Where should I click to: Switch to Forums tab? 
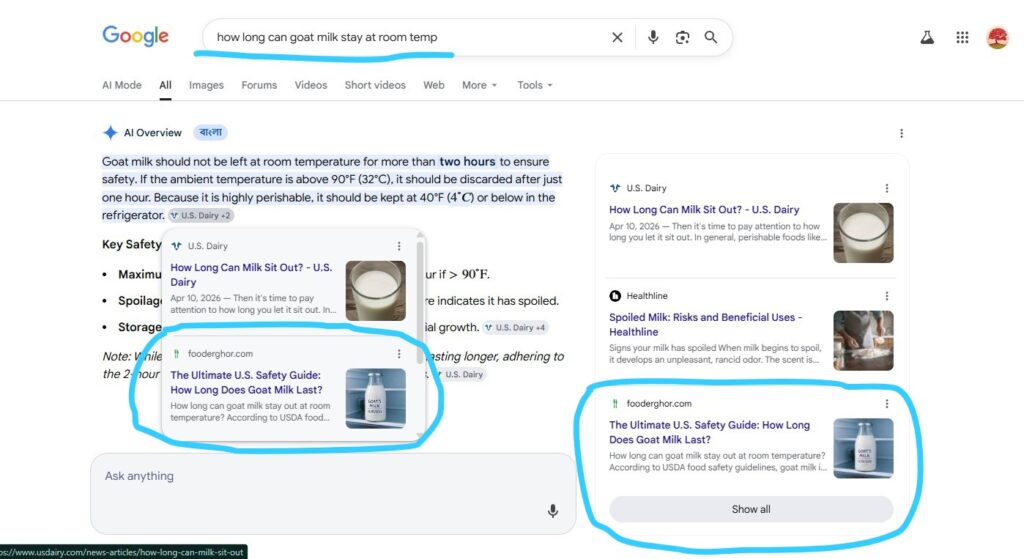pyautogui.click(x=259, y=85)
